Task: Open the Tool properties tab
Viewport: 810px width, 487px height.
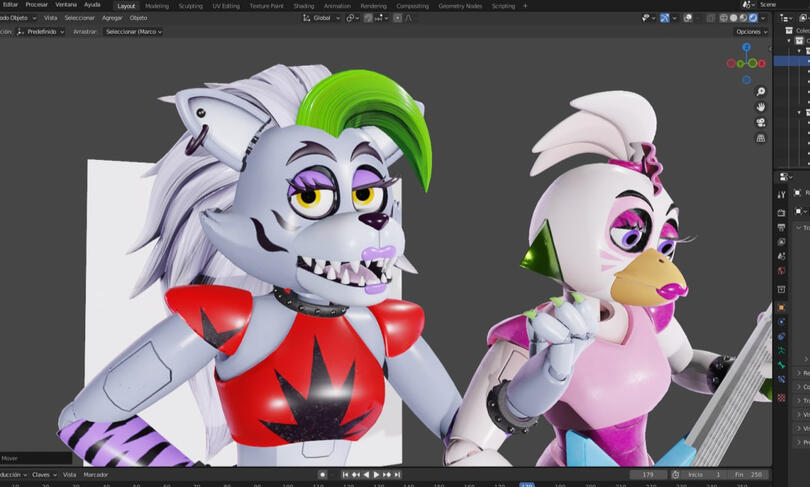Action: point(781,194)
